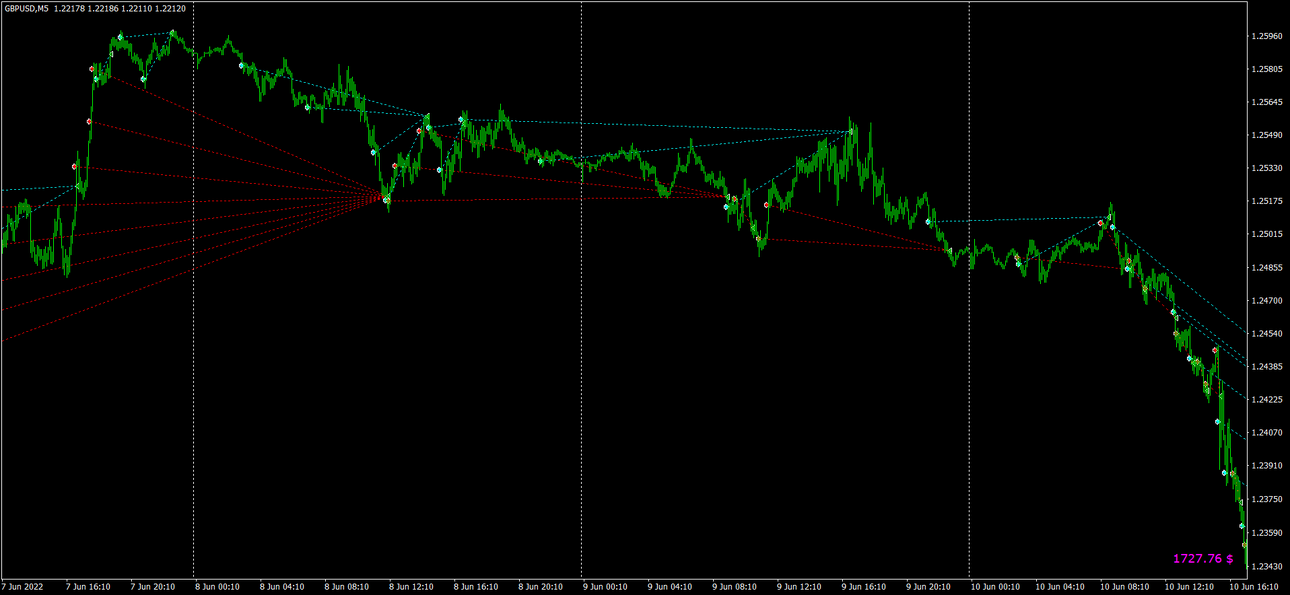The width and height of the screenshot is (1290, 595).
Task: Click the 9 Jun 20:10 time label
Action: [929, 587]
